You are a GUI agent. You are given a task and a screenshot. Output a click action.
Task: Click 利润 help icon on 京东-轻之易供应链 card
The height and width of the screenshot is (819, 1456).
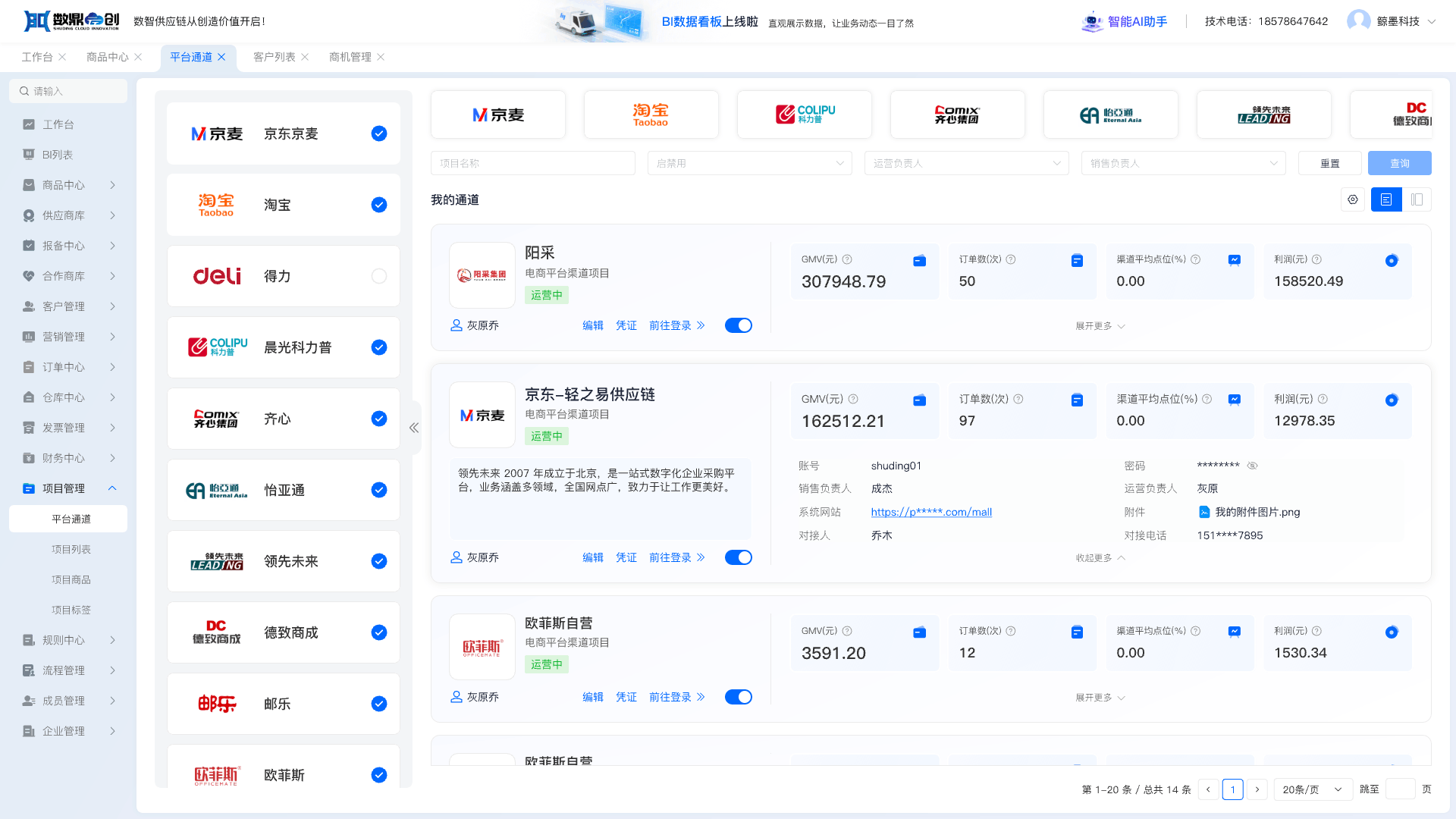click(1323, 399)
